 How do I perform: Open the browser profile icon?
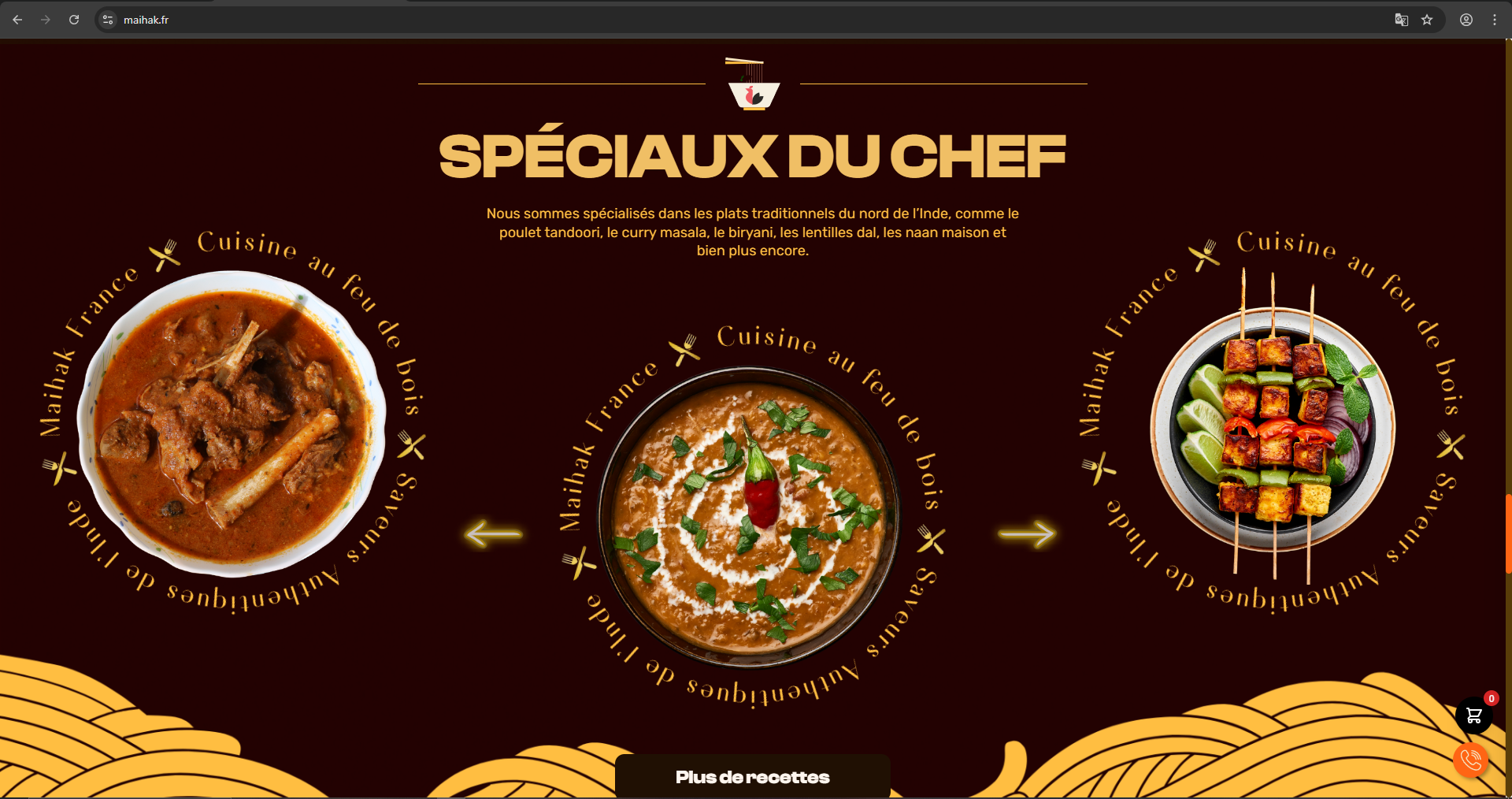(1466, 20)
